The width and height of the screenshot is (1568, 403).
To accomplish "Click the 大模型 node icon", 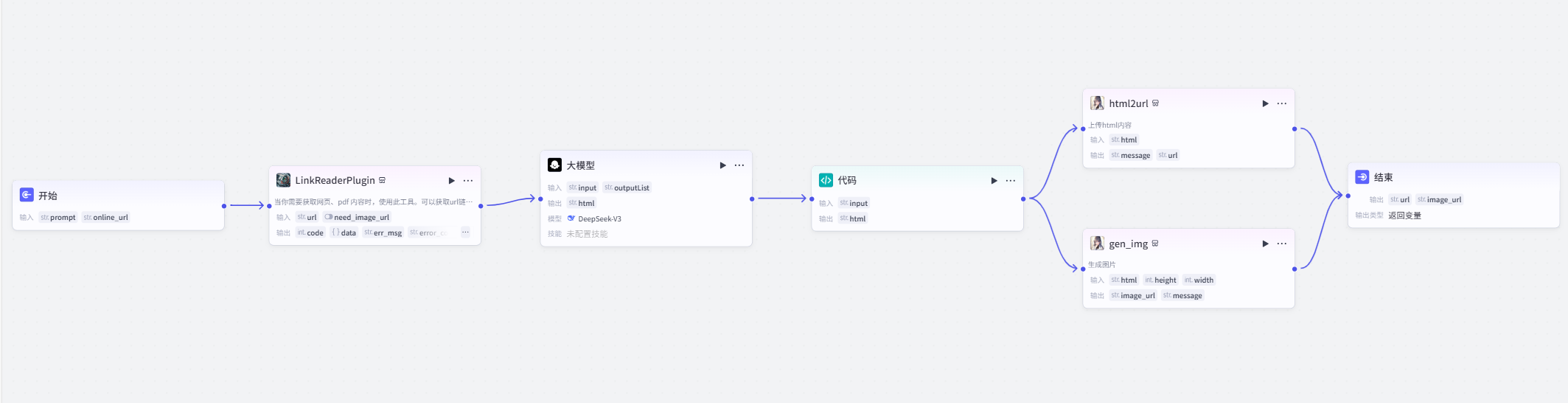I will click(x=554, y=165).
